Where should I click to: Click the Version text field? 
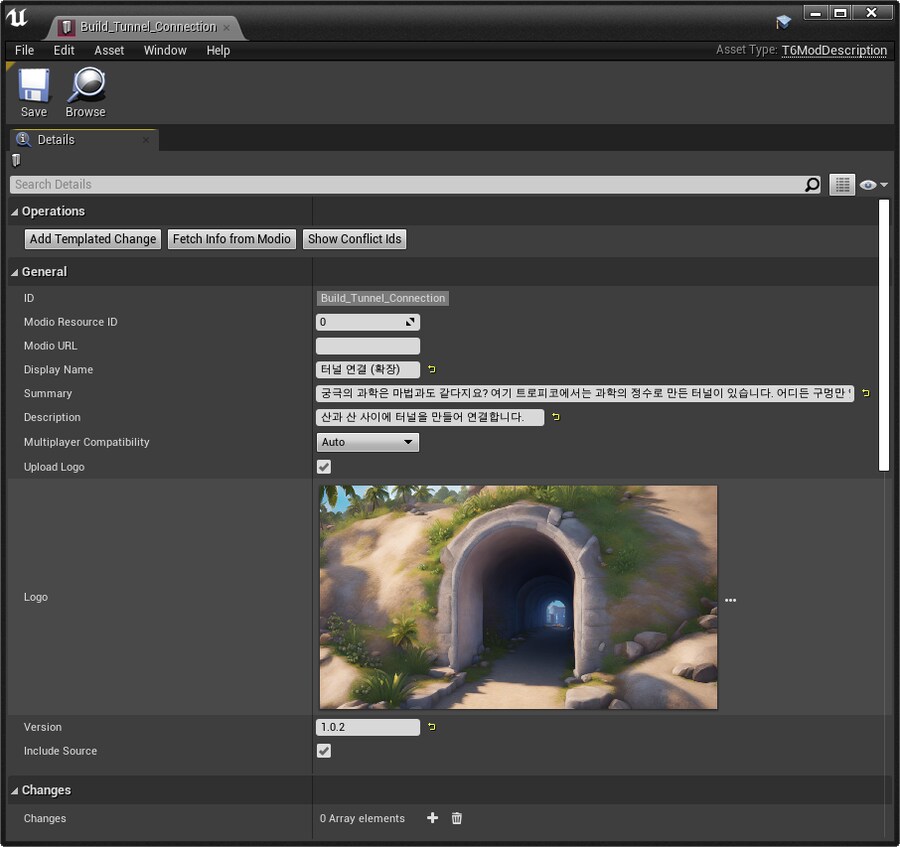[368, 727]
